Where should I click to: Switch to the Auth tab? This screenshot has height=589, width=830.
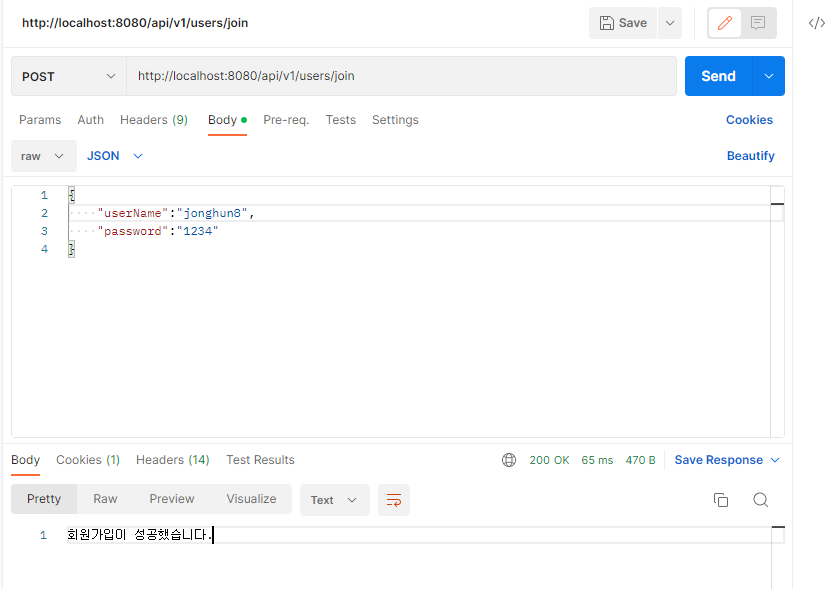click(91, 120)
